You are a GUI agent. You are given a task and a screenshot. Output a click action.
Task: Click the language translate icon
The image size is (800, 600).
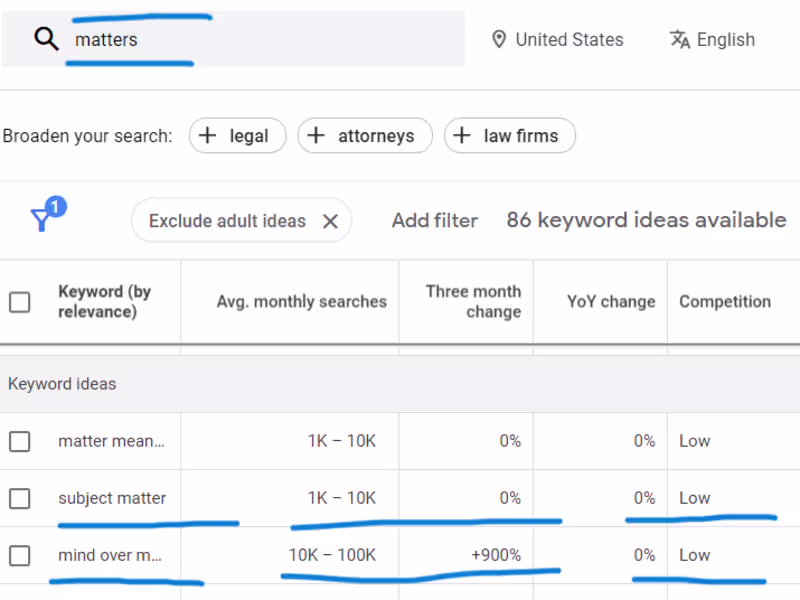[680, 40]
